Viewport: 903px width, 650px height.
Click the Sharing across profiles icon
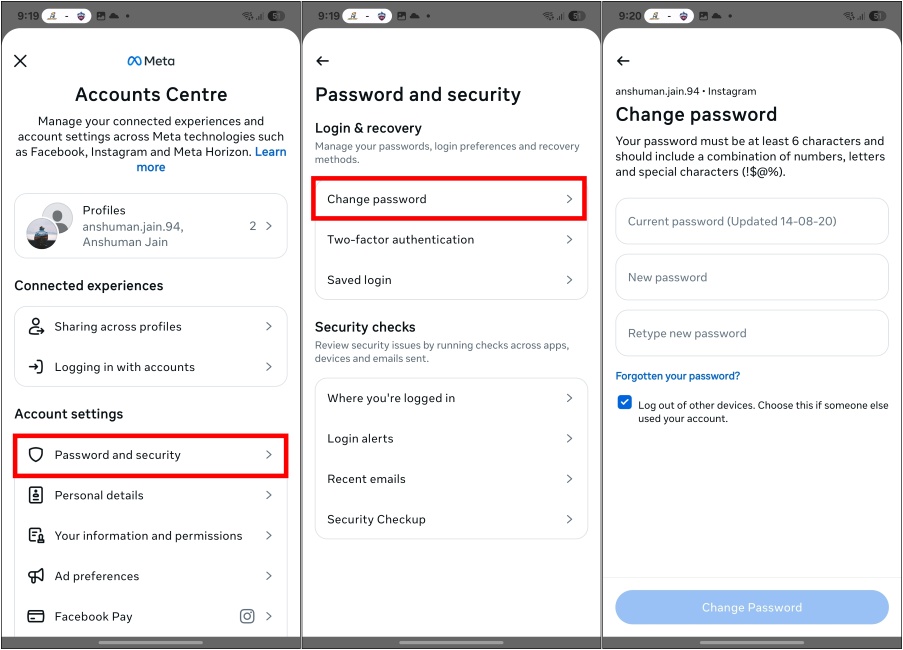36,326
